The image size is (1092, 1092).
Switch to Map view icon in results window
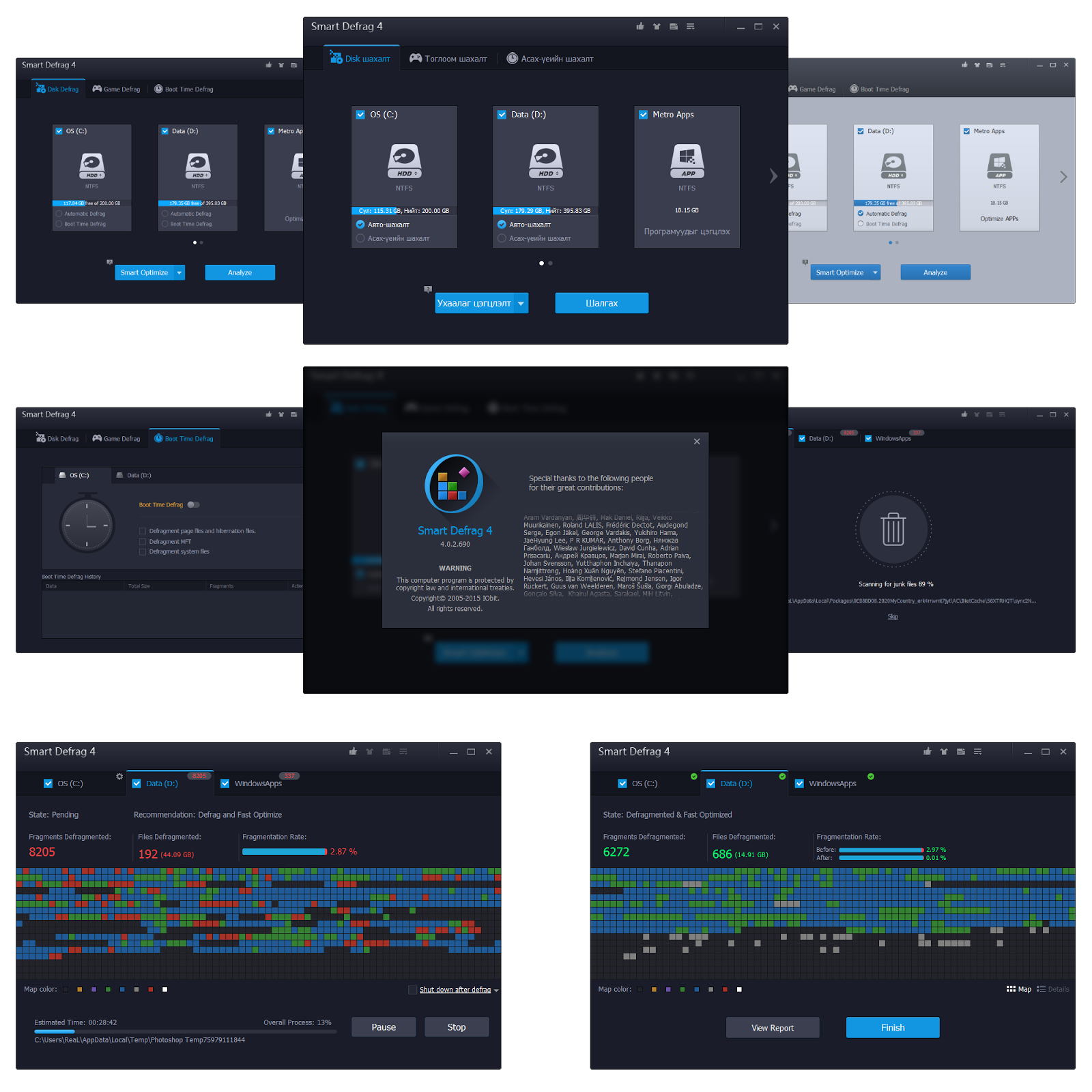coord(1011,989)
